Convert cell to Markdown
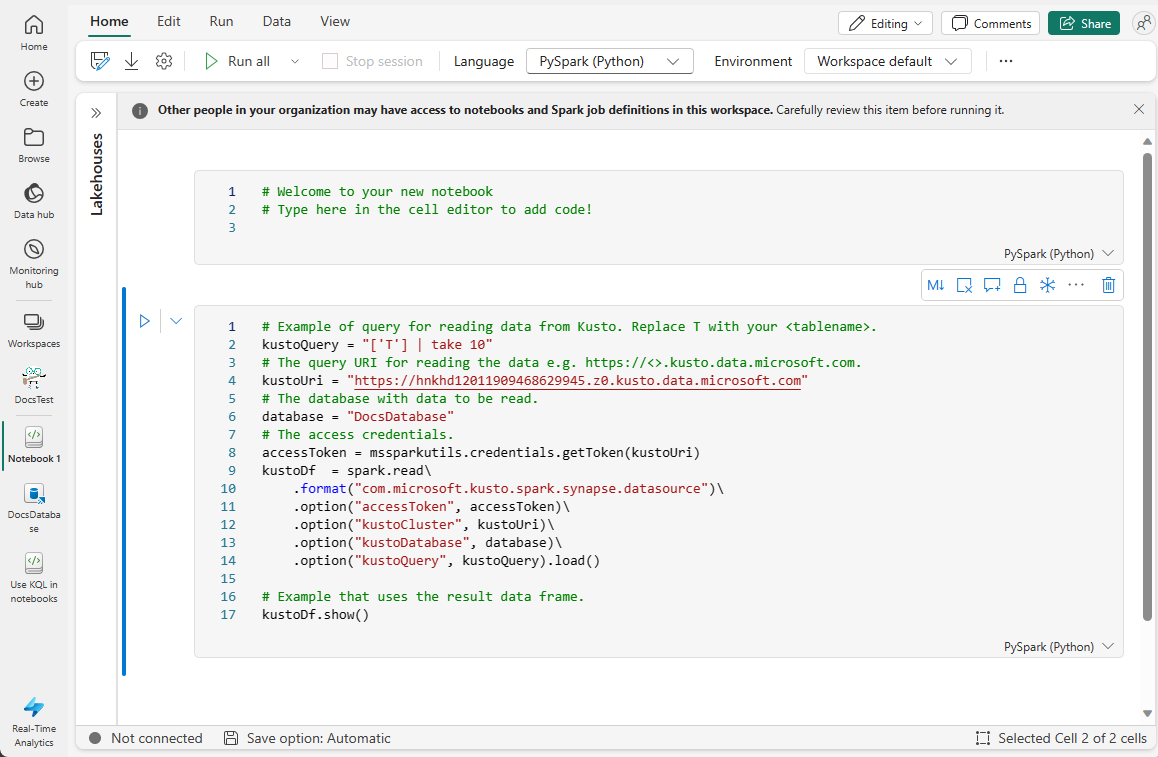1158x757 pixels. (936, 285)
